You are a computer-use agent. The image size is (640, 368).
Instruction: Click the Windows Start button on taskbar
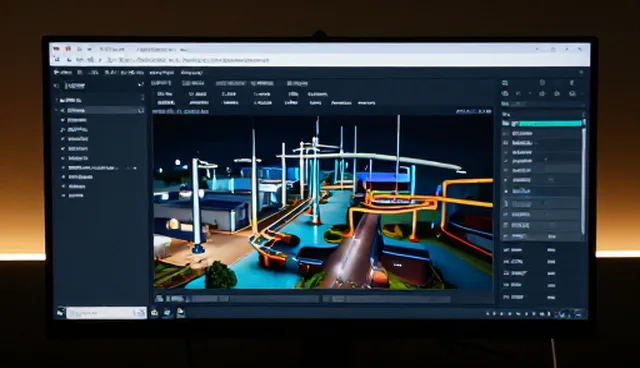coord(60,313)
